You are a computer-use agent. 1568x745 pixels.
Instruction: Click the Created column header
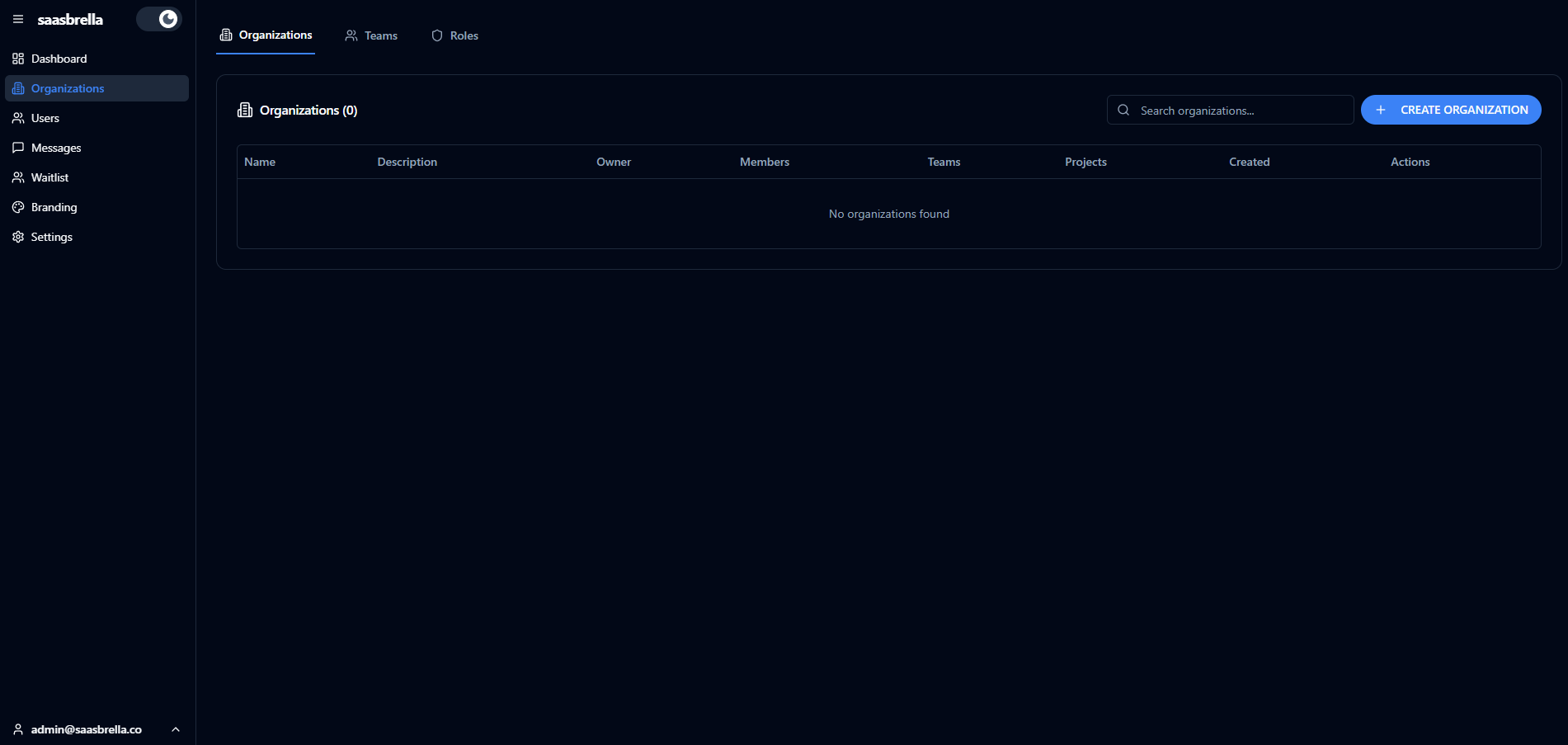[1249, 162]
